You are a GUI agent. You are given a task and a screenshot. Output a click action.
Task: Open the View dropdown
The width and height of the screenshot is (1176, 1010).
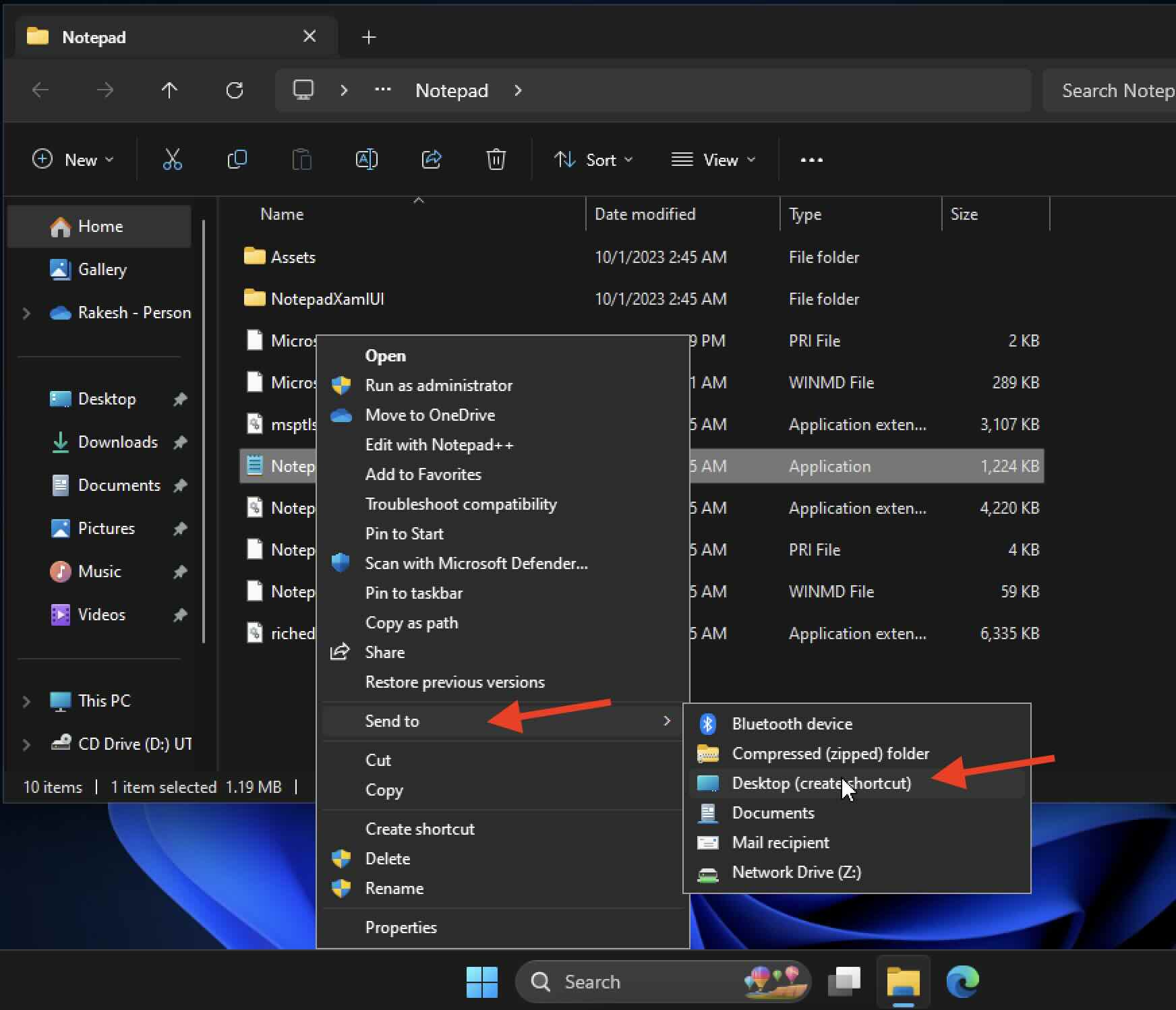pyautogui.click(x=715, y=159)
